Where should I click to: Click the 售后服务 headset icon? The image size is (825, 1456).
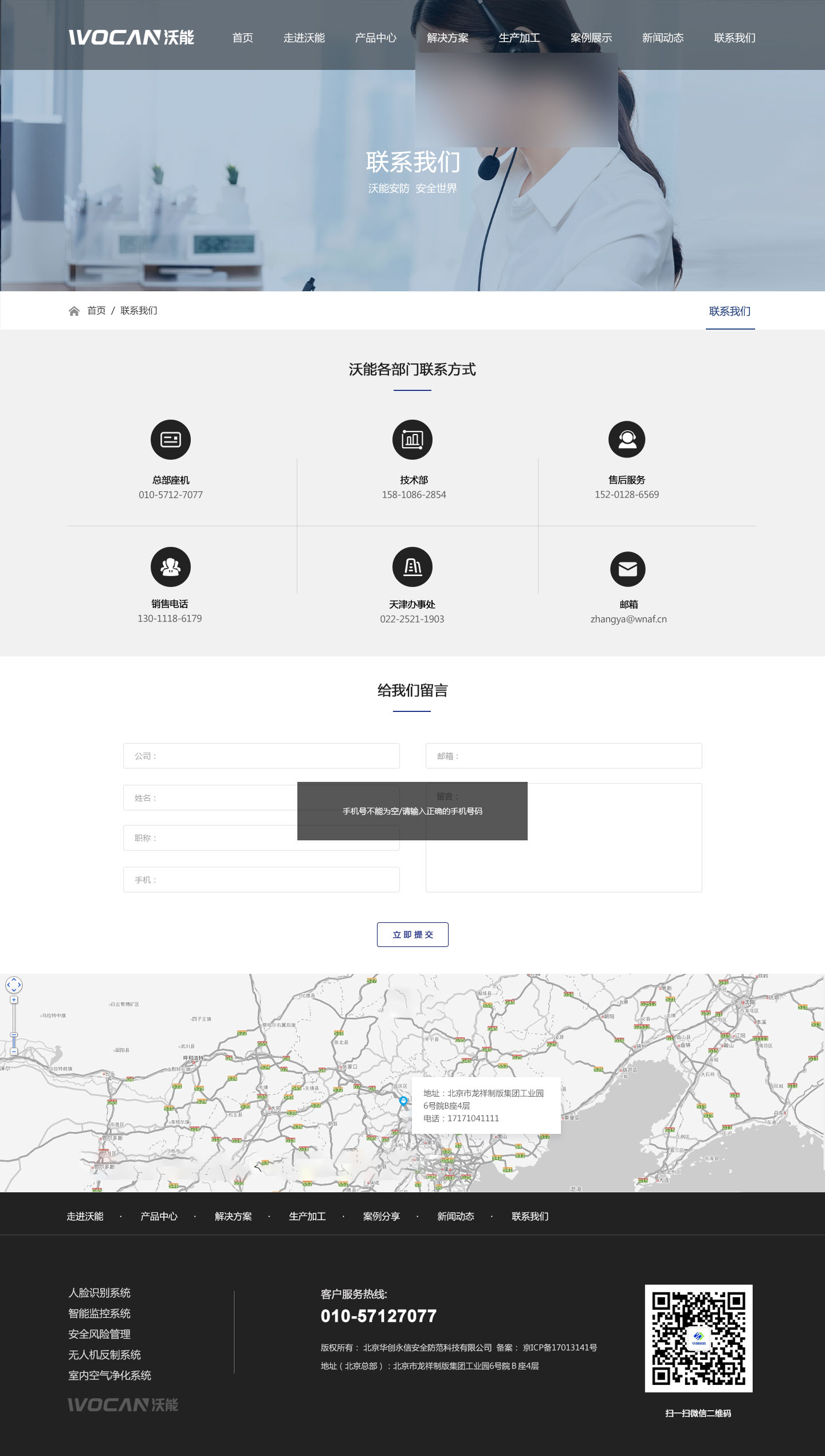[x=627, y=440]
